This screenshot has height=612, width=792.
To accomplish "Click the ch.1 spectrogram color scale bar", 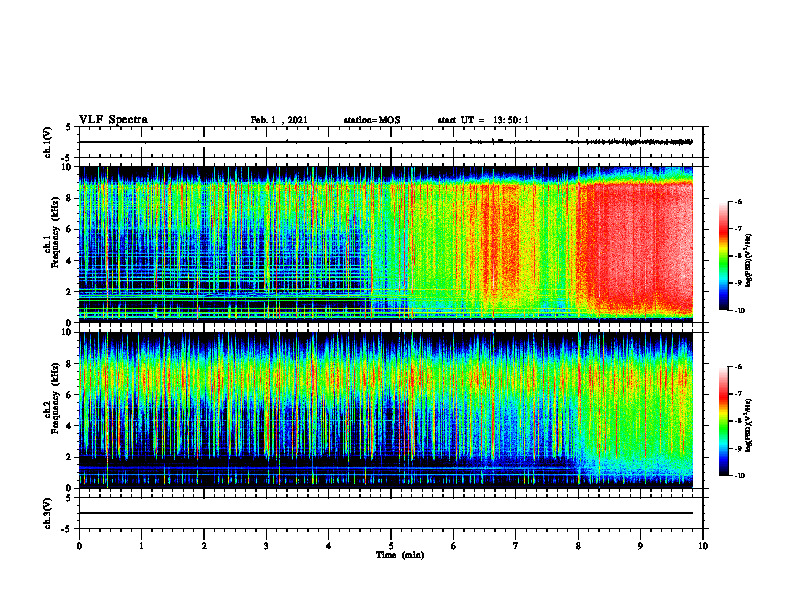I will point(724,256).
